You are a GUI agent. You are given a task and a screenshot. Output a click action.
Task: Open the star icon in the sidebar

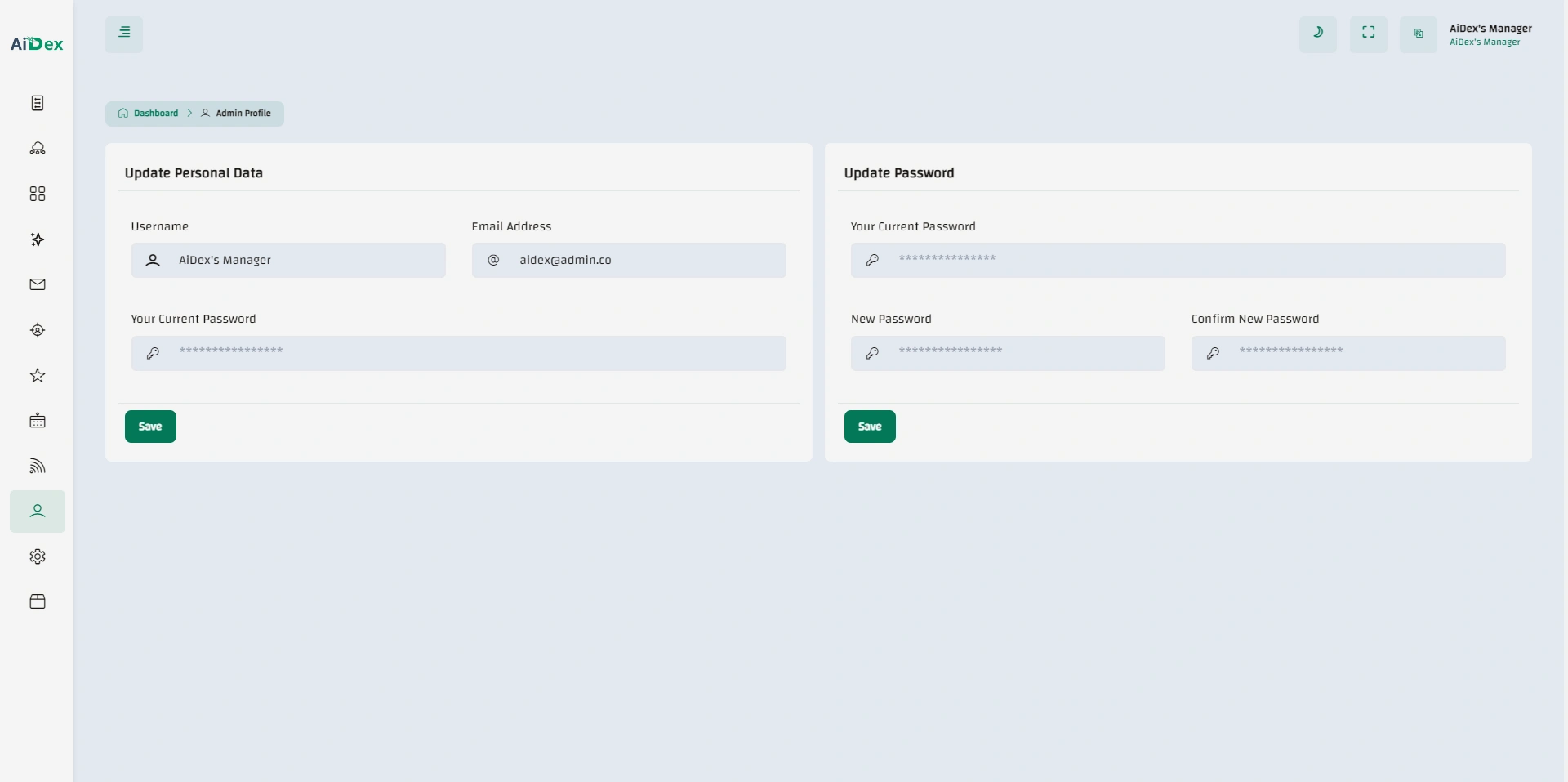point(38,375)
